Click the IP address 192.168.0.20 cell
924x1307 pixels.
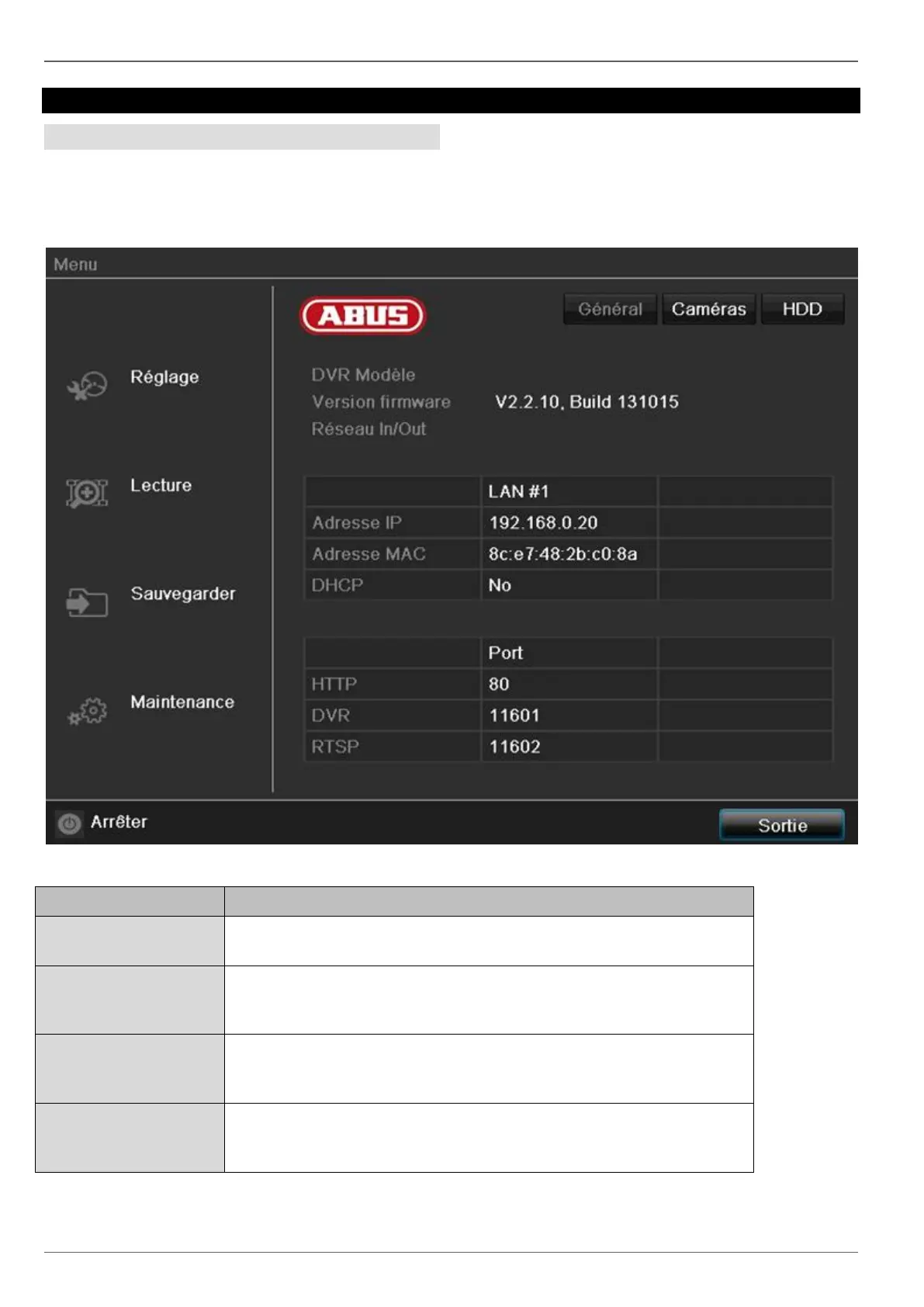pyautogui.click(x=569, y=522)
